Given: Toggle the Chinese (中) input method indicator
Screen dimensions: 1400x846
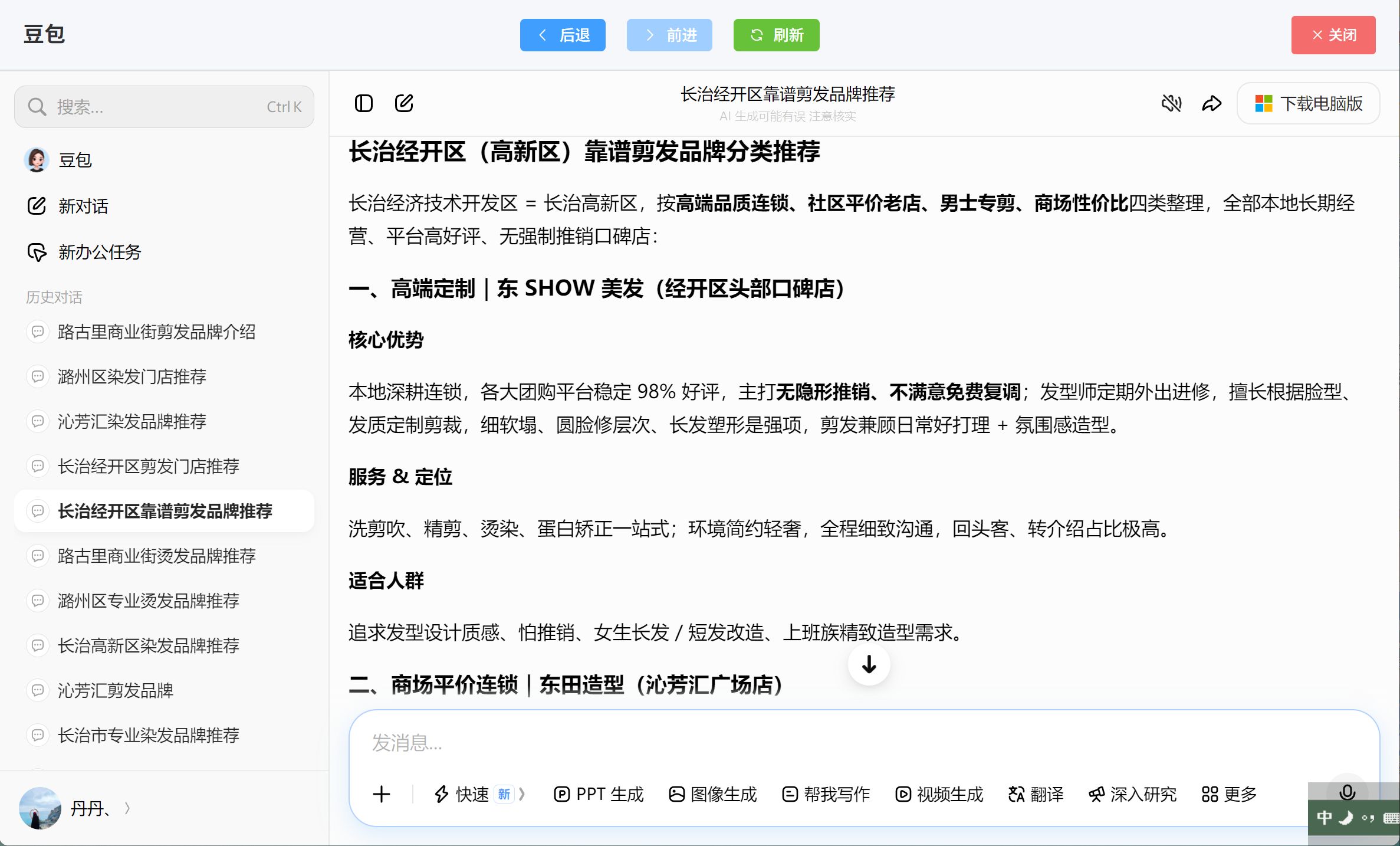Looking at the screenshot, I should point(1324,817).
